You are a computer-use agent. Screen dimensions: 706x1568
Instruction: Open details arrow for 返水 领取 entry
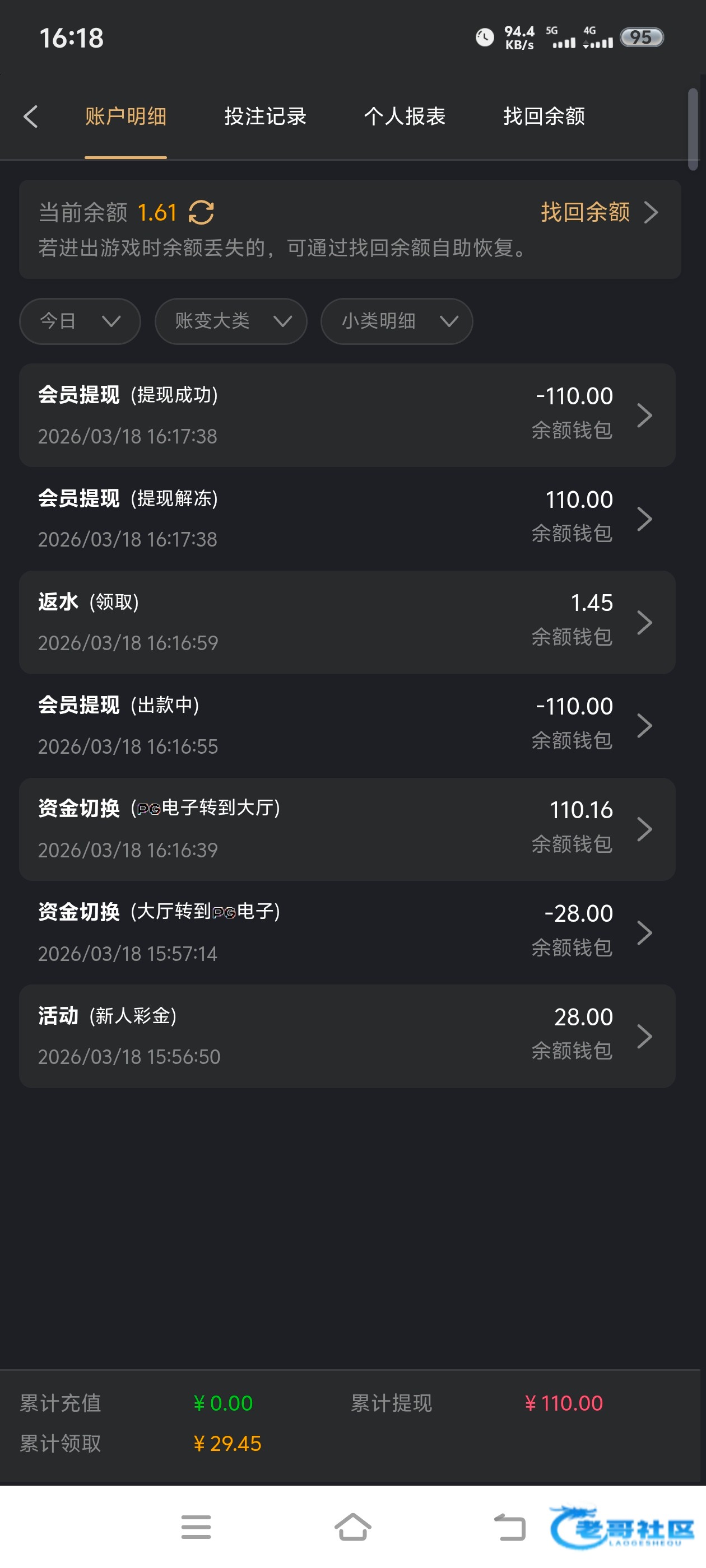pos(644,622)
